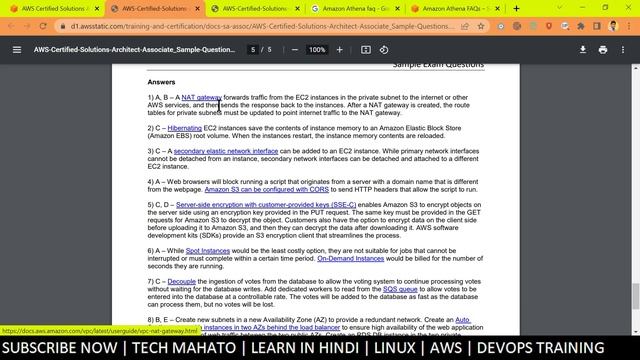The width and height of the screenshot is (640, 360).
Task: Rotate the PDF counterclockwise
Action: tap(384, 50)
